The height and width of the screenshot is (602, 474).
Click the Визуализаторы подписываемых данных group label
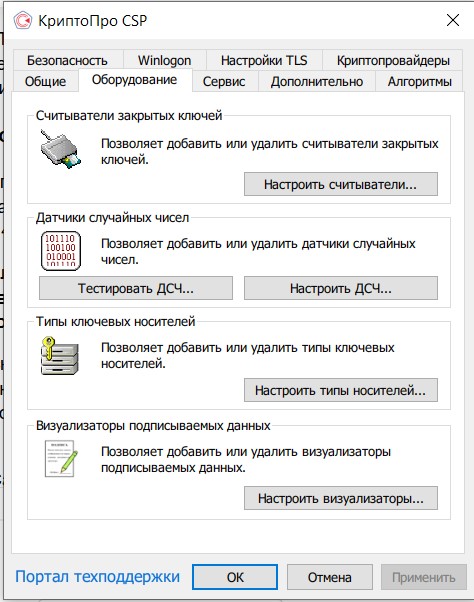click(153, 425)
